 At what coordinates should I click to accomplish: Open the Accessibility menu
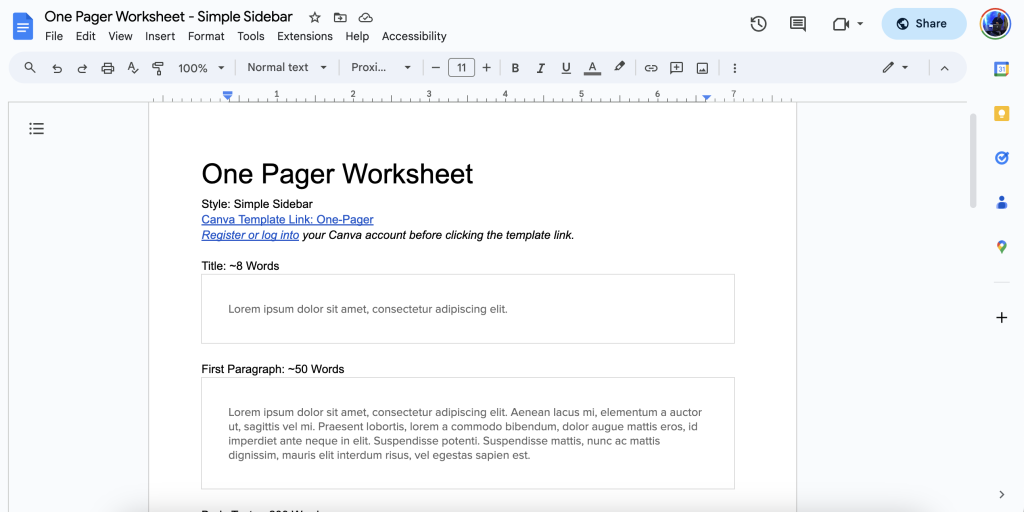(414, 37)
